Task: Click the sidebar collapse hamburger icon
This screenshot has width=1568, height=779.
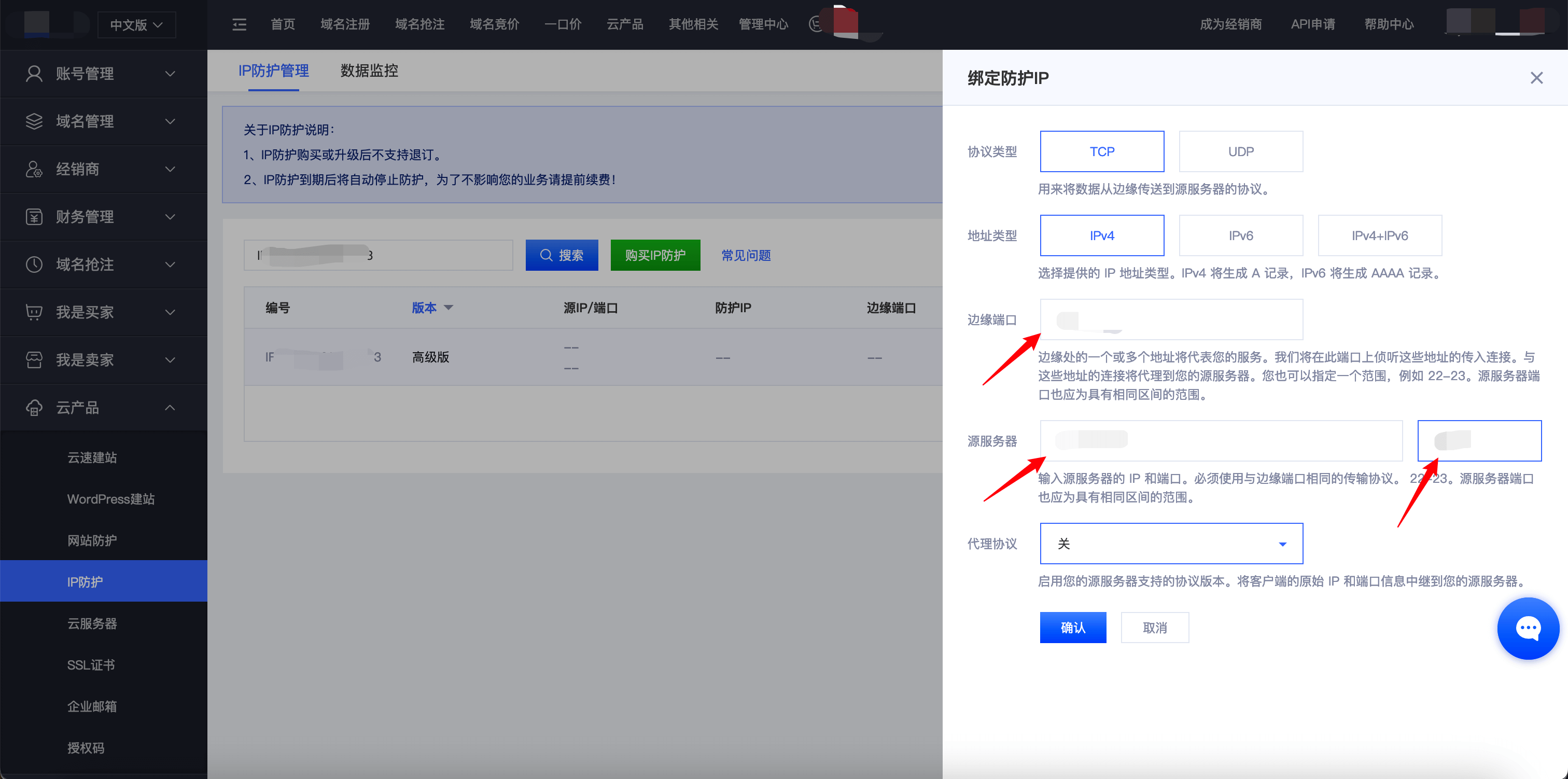Action: point(239,24)
